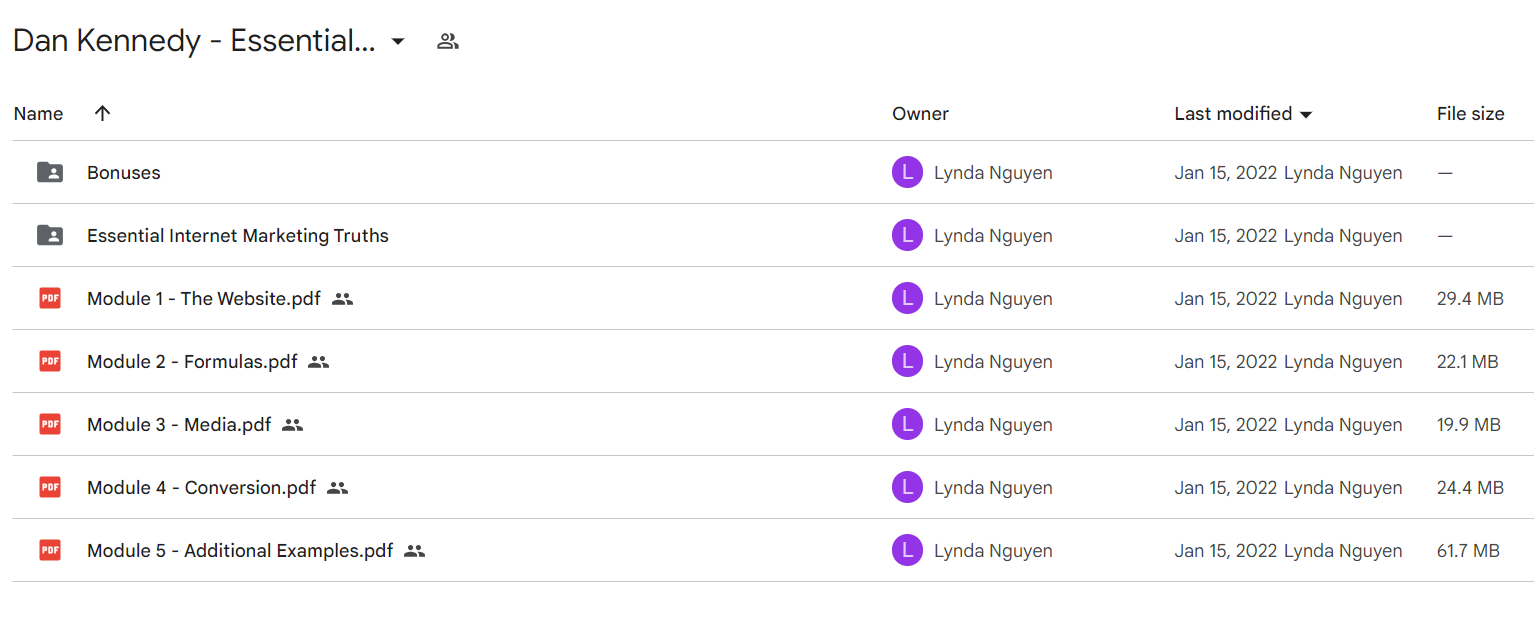
Task: Click Lynda Nguyen avatar in Bonuses row
Action: click(907, 172)
